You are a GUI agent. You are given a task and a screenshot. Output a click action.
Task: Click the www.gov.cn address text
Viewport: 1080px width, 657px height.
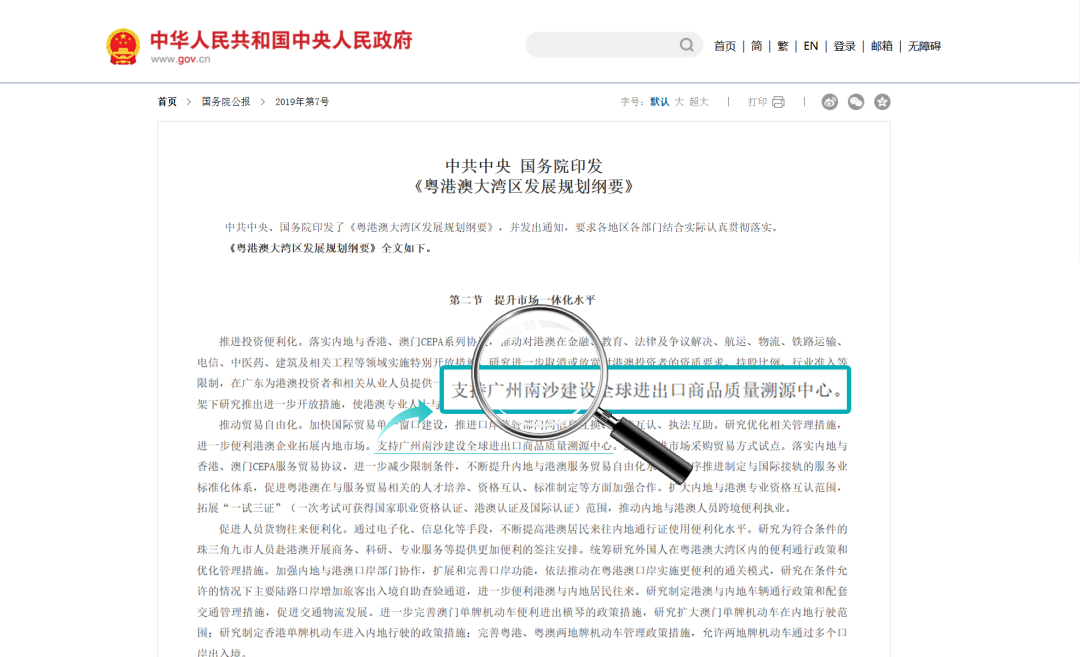tap(180, 59)
